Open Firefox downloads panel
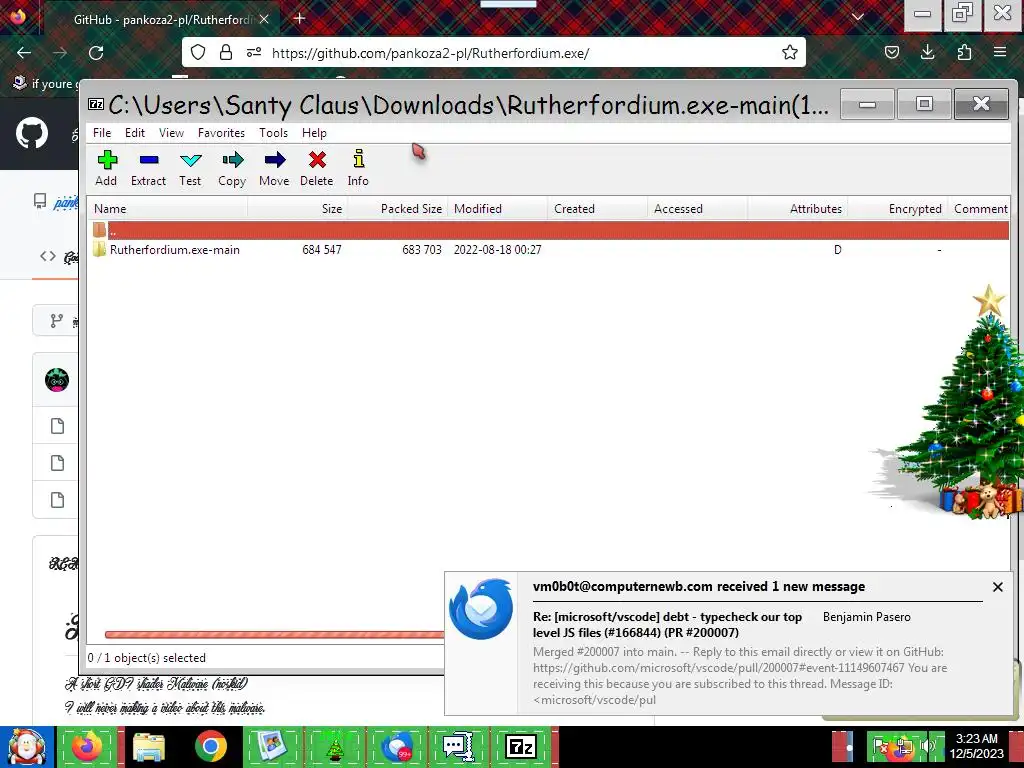Image resolution: width=1024 pixels, height=768 pixels. click(927, 53)
